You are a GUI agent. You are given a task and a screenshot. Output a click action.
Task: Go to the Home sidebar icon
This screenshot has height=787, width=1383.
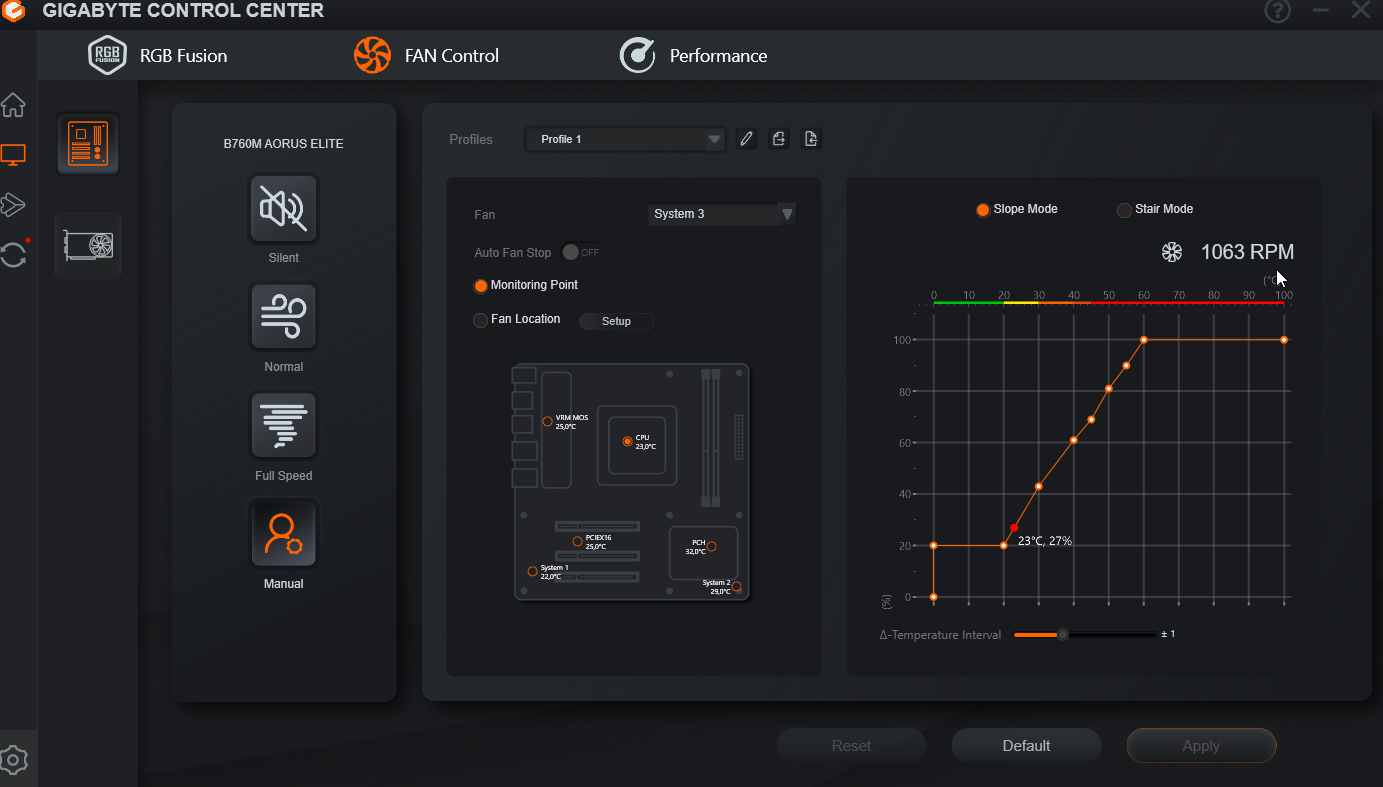(13, 105)
